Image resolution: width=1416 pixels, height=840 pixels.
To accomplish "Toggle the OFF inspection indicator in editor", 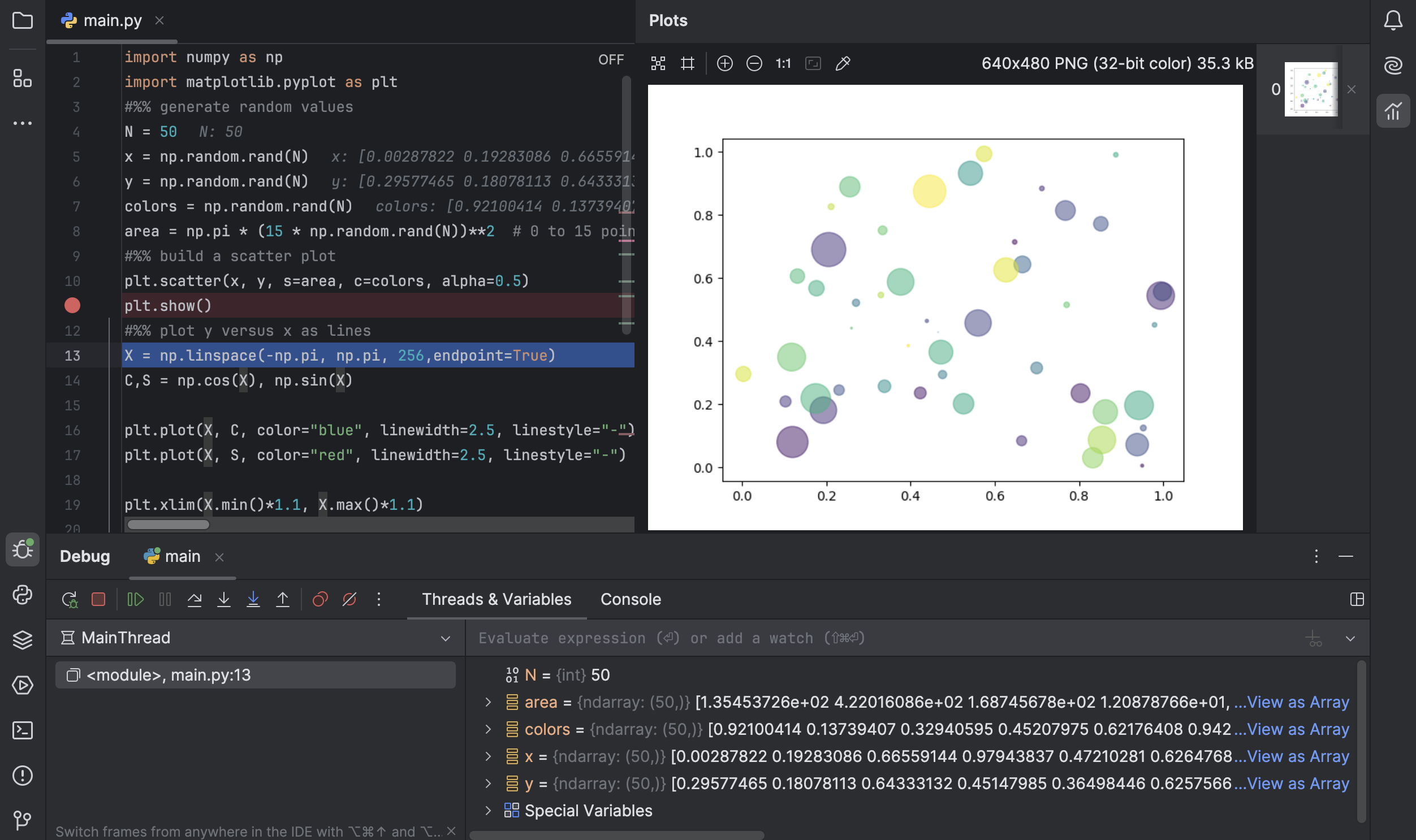I will (610, 59).
